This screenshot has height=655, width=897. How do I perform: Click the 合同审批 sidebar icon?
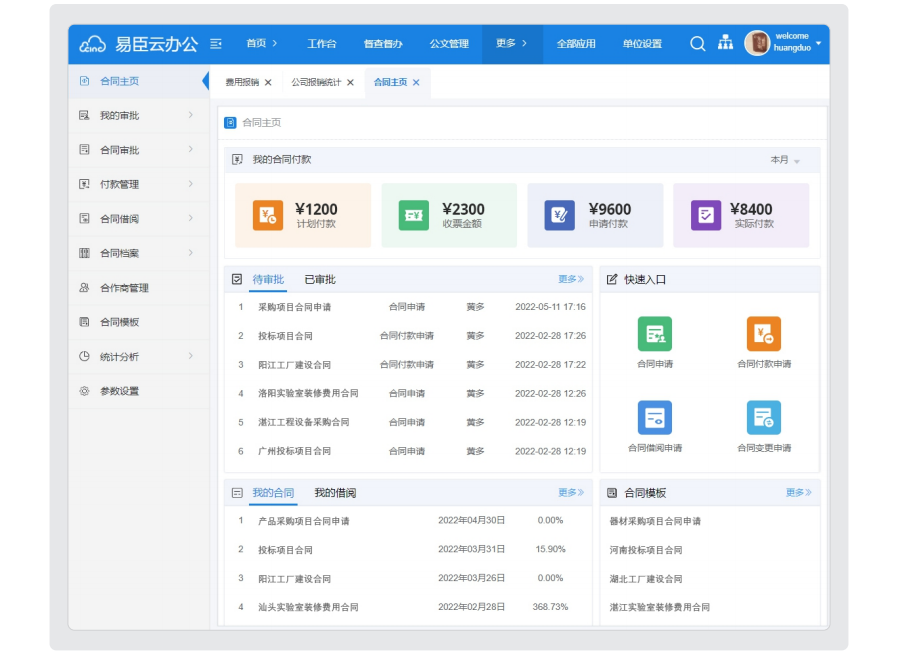click(84, 150)
